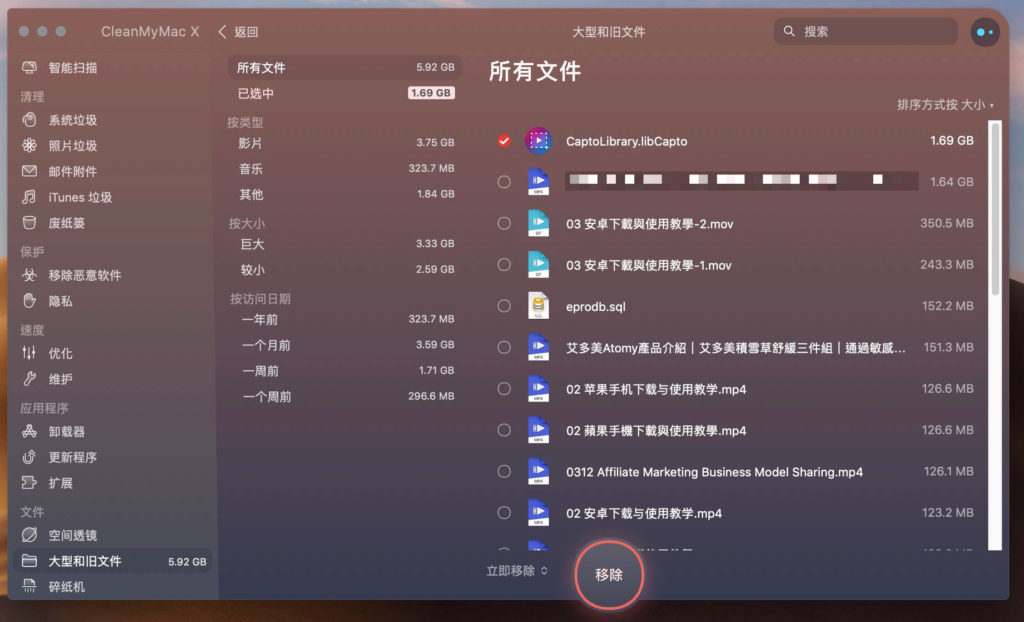Screen dimensions: 1024x622
Task: Click the file list vertical scrollbar
Action: (995, 209)
